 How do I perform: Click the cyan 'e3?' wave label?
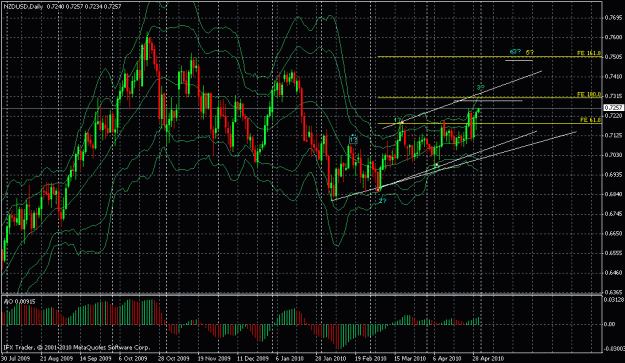[515, 52]
